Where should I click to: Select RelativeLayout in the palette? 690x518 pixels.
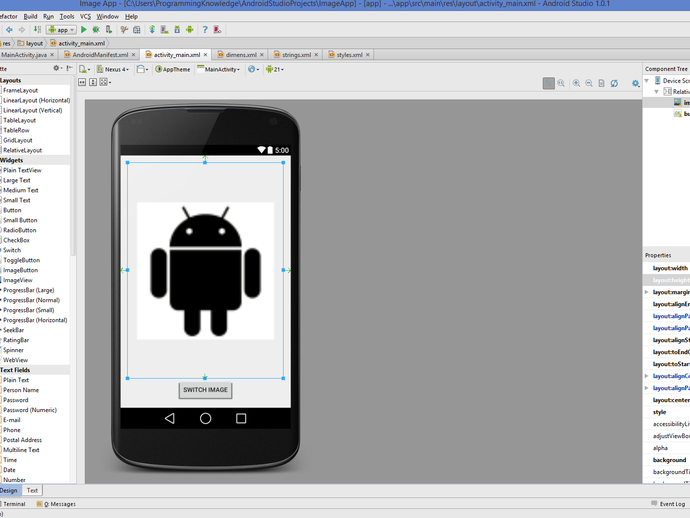click(22, 150)
